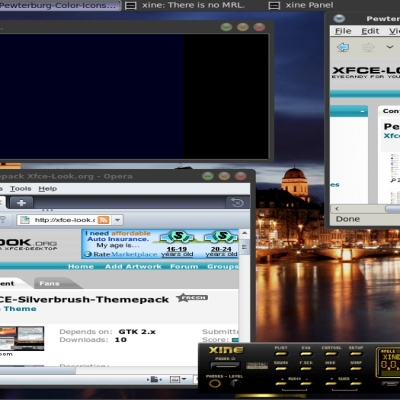400x400 pixels.
Task: Minimize the xine video window green button
Action: pyautogui.click(x=226, y=27)
